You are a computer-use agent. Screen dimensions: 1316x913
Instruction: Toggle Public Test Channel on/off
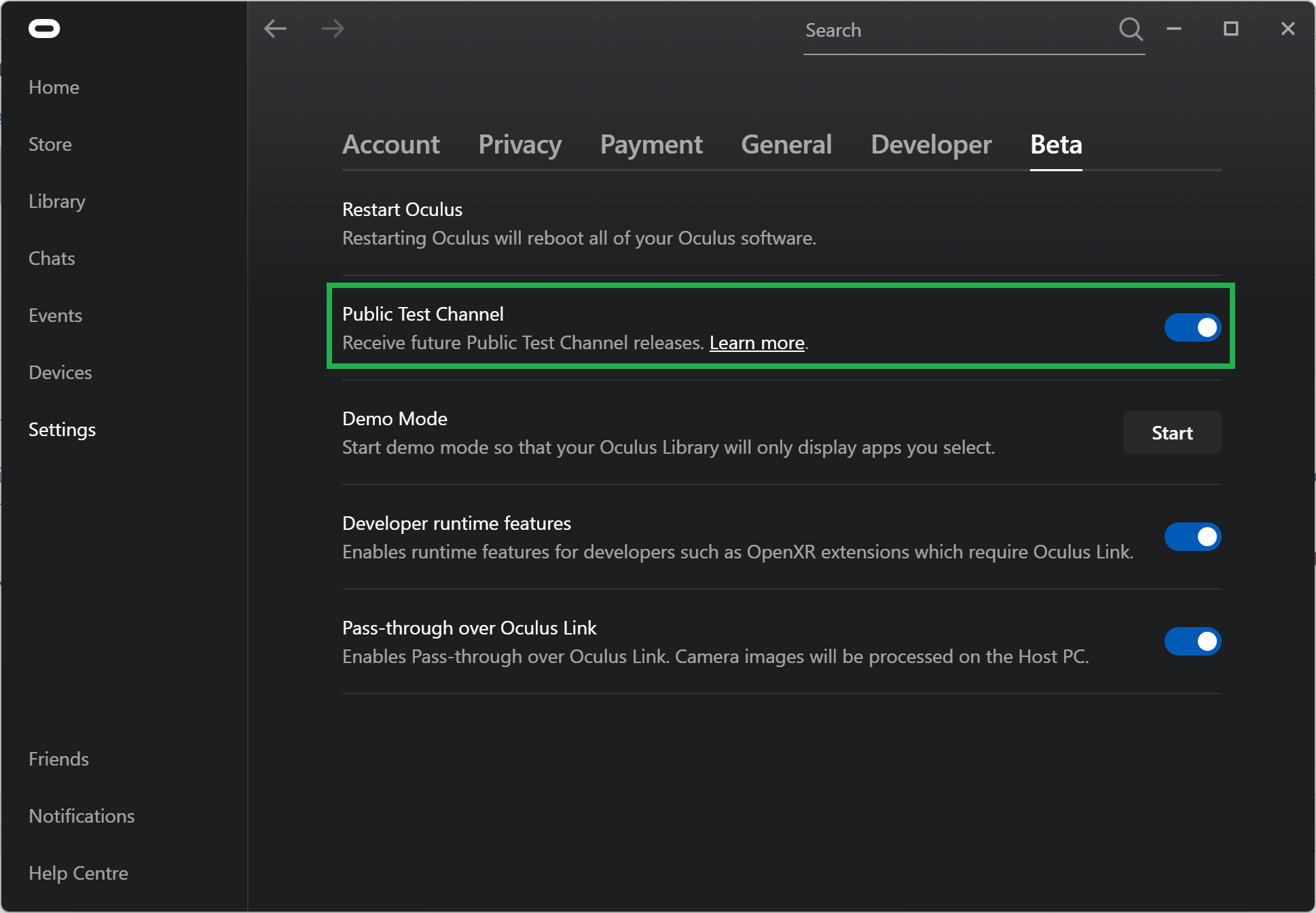1193,327
